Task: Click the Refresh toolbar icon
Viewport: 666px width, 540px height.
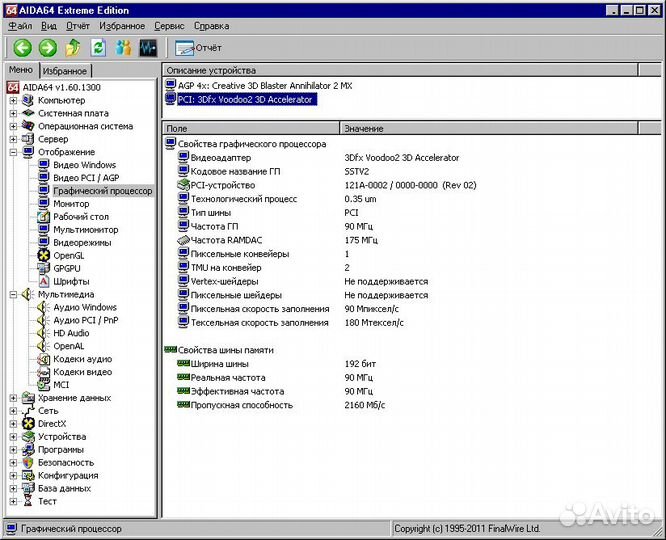Action: [98, 48]
